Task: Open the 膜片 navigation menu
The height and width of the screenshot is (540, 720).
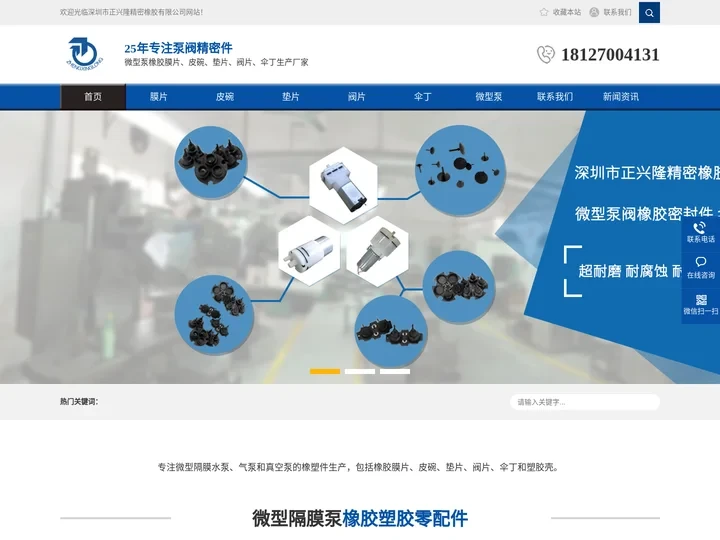Action: [x=159, y=97]
